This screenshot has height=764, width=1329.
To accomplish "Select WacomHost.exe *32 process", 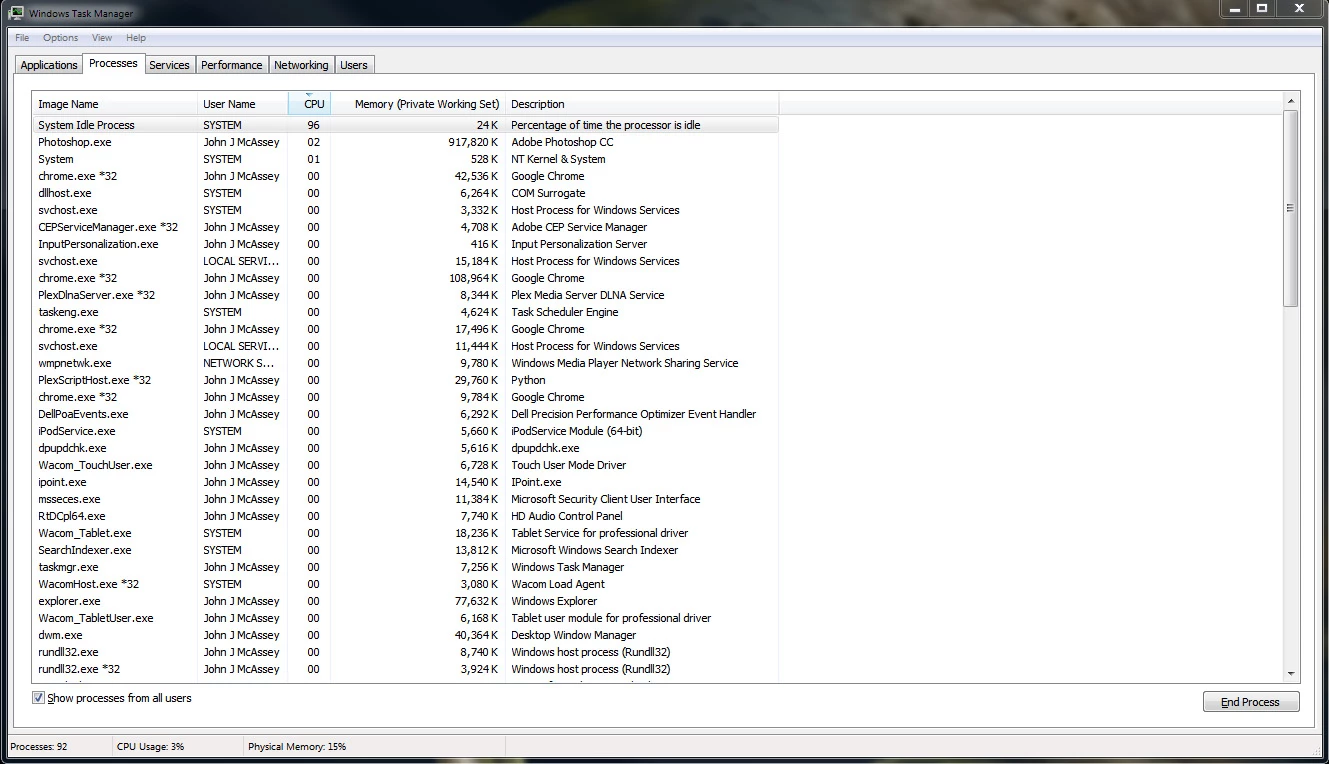I will point(405,584).
